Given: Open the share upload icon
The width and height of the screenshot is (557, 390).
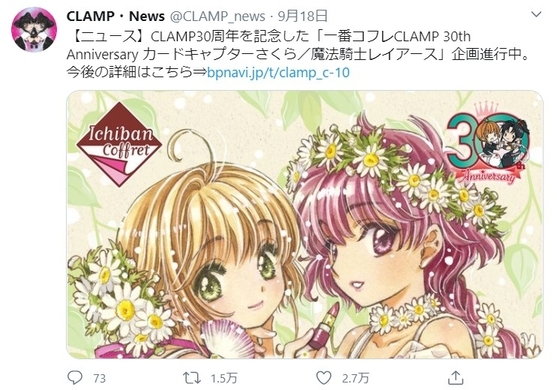Looking at the screenshot, I should pos(455,378).
